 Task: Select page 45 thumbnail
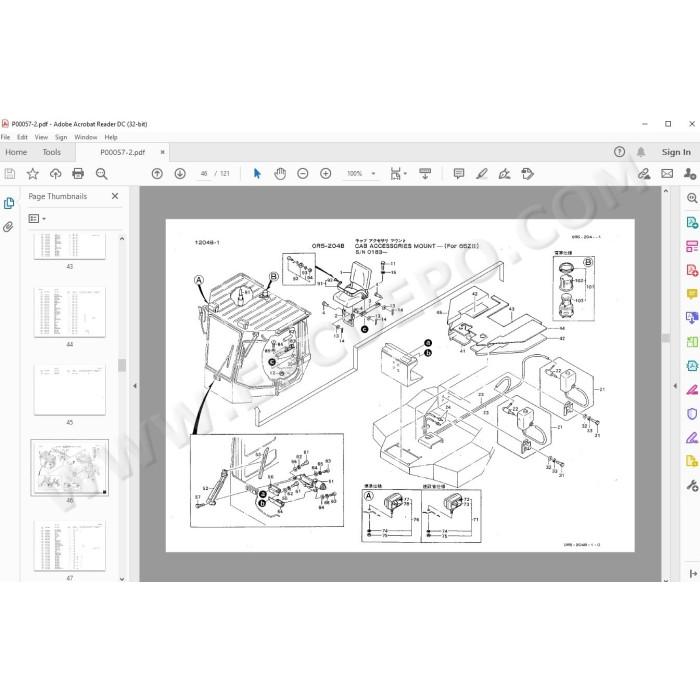(70, 390)
